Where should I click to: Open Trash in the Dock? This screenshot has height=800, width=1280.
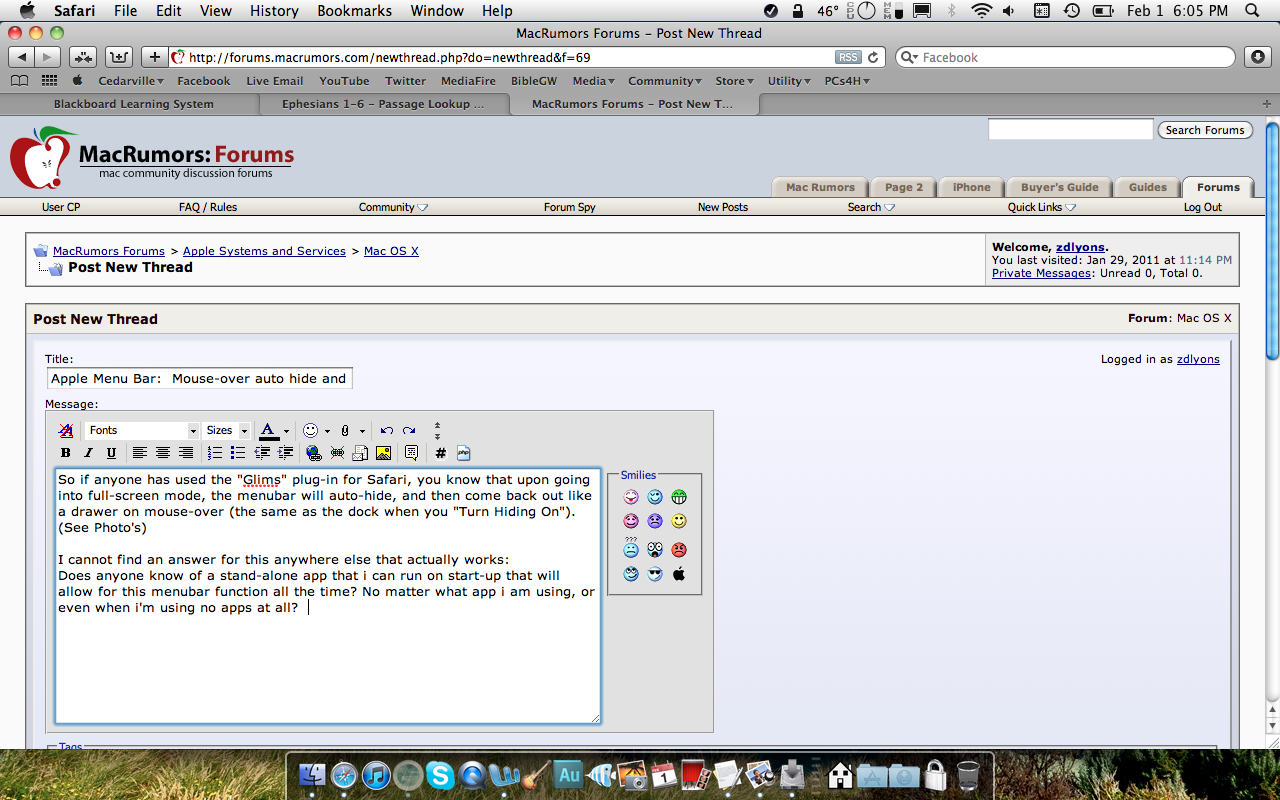(968, 774)
